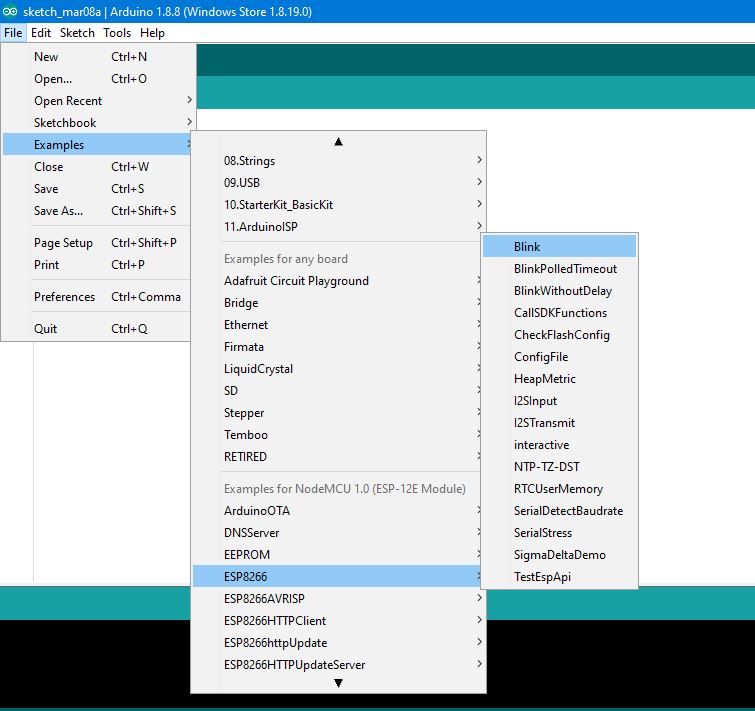This screenshot has width=755, height=711.
Task: Expand the Bridge examples
Action: click(x=338, y=303)
